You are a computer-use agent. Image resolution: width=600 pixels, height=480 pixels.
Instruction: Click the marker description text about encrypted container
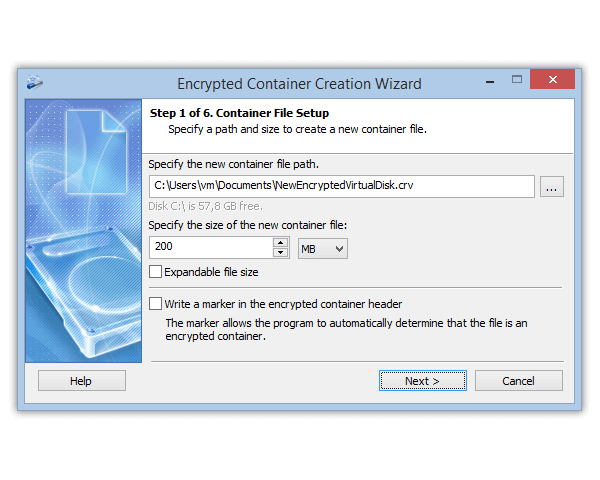tap(346, 330)
